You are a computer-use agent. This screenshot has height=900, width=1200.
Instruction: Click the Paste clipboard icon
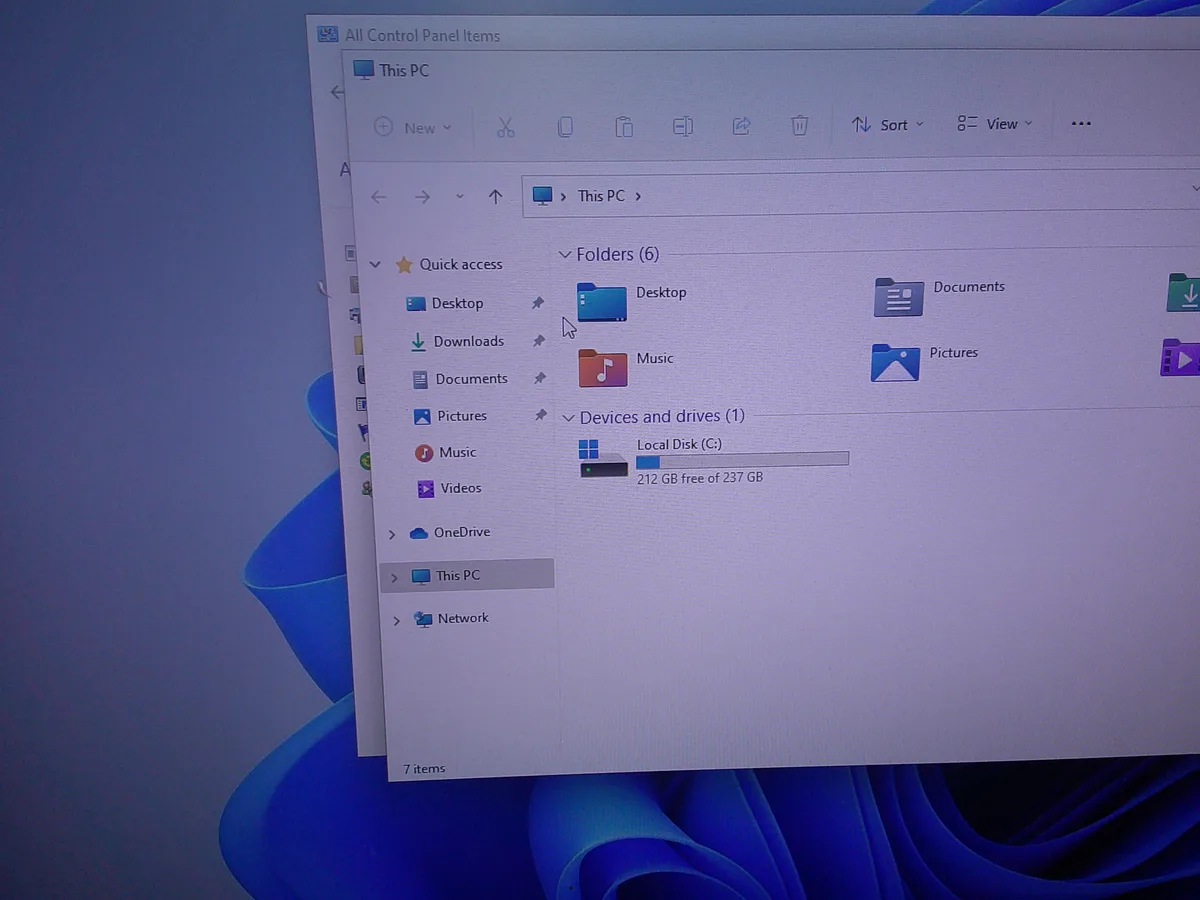click(624, 126)
